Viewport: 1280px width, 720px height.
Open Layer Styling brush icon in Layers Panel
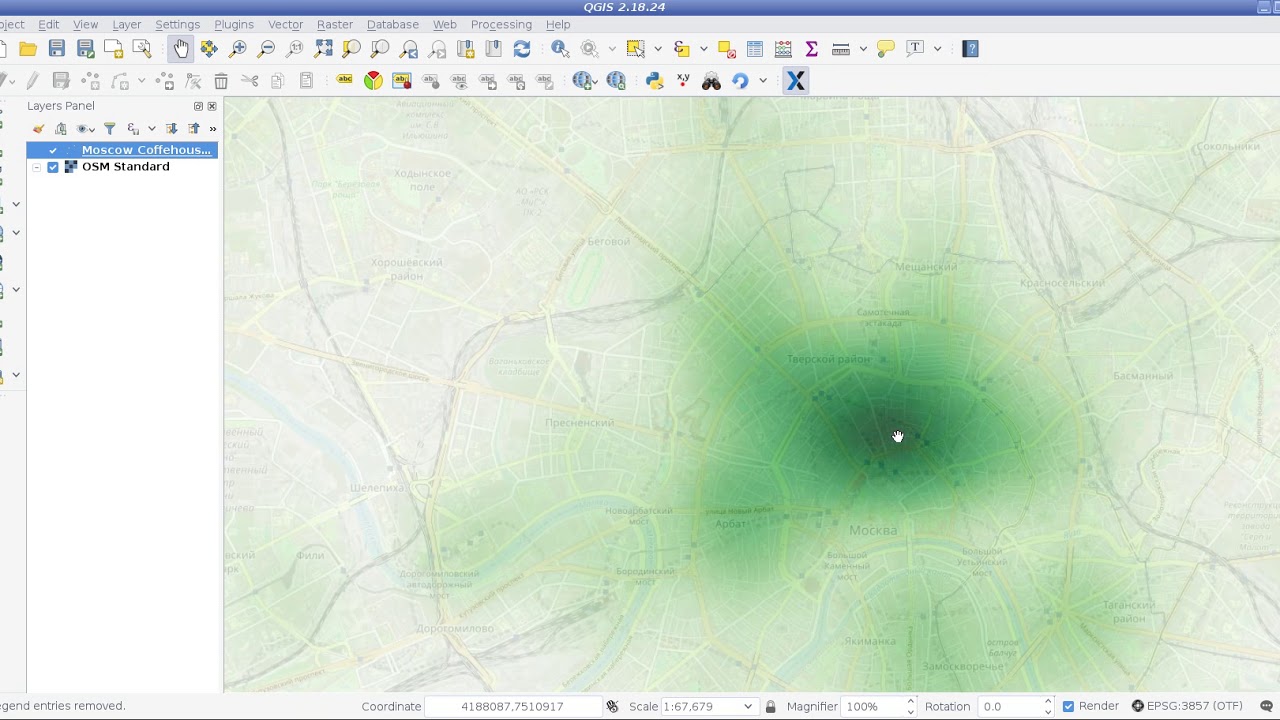(x=38, y=128)
